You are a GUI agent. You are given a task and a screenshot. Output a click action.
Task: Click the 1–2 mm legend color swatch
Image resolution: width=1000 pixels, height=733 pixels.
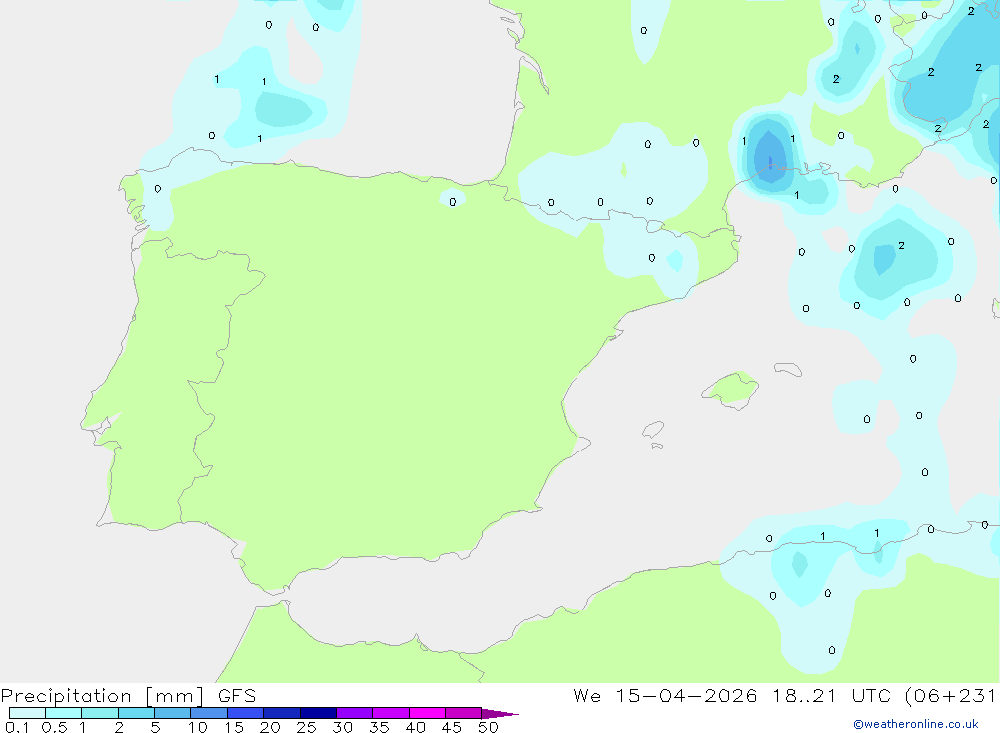tap(100, 713)
